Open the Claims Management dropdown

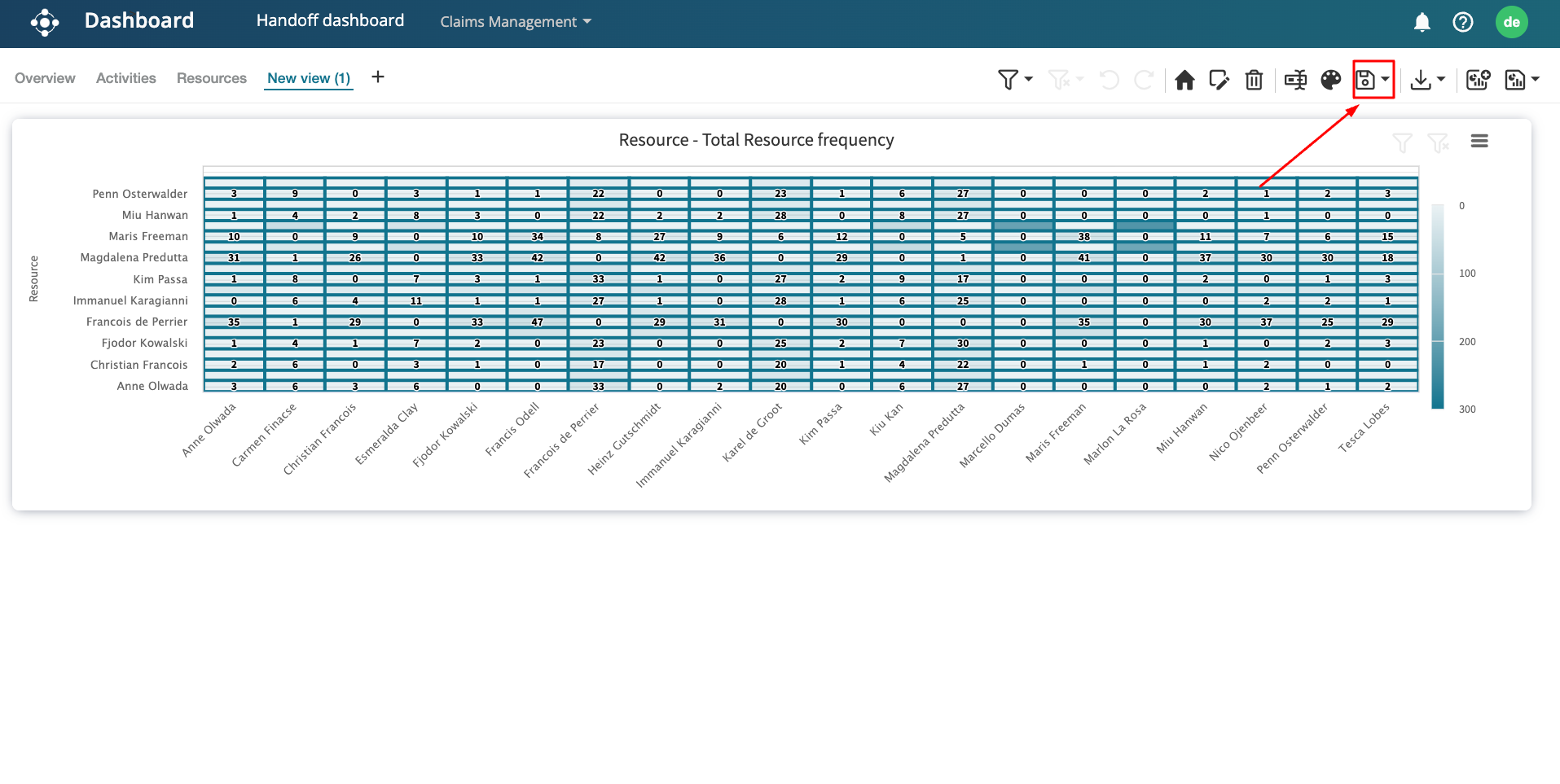click(x=516, y=22)
